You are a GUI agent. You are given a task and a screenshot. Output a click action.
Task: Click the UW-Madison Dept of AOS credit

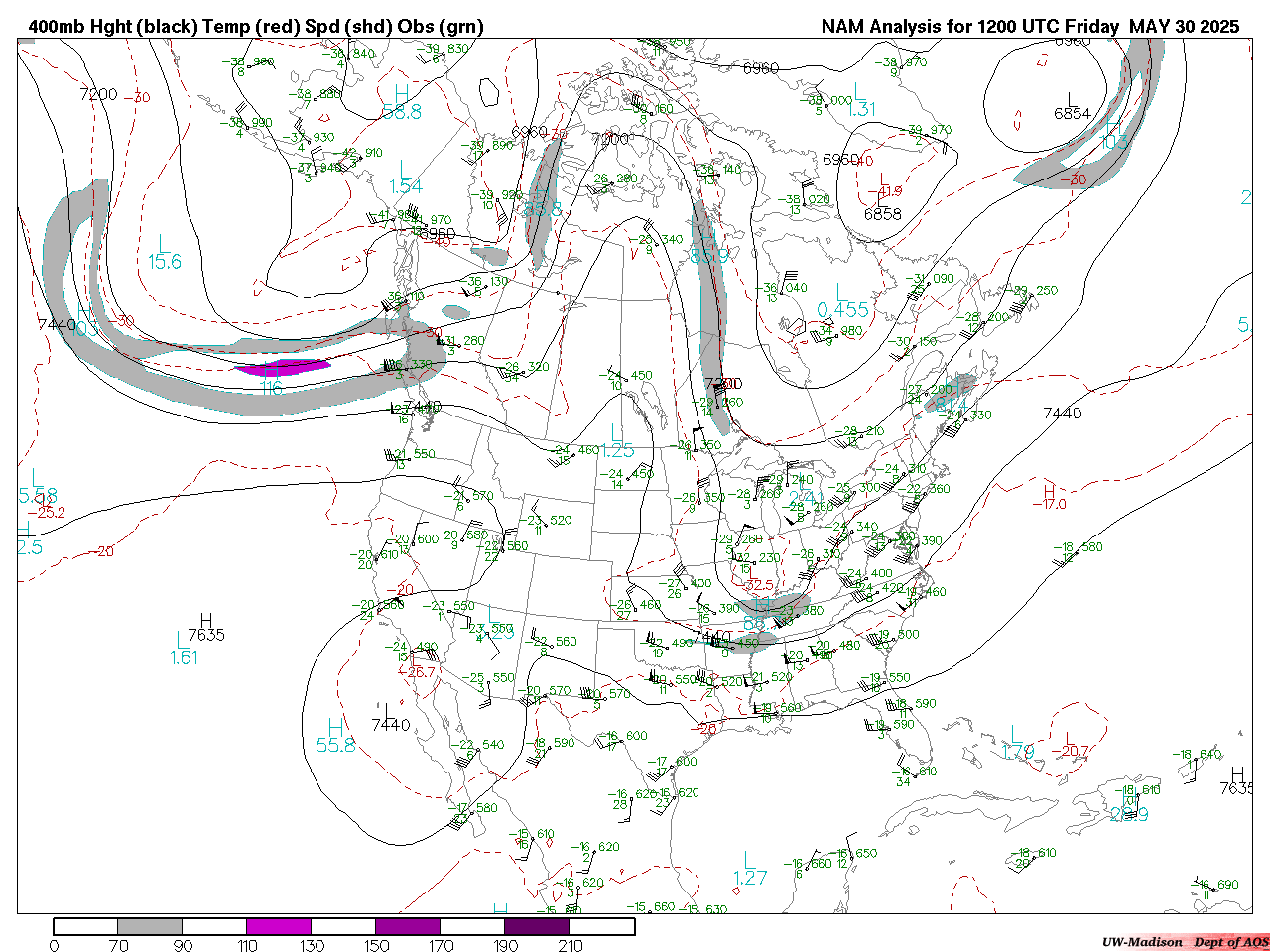1185,942
